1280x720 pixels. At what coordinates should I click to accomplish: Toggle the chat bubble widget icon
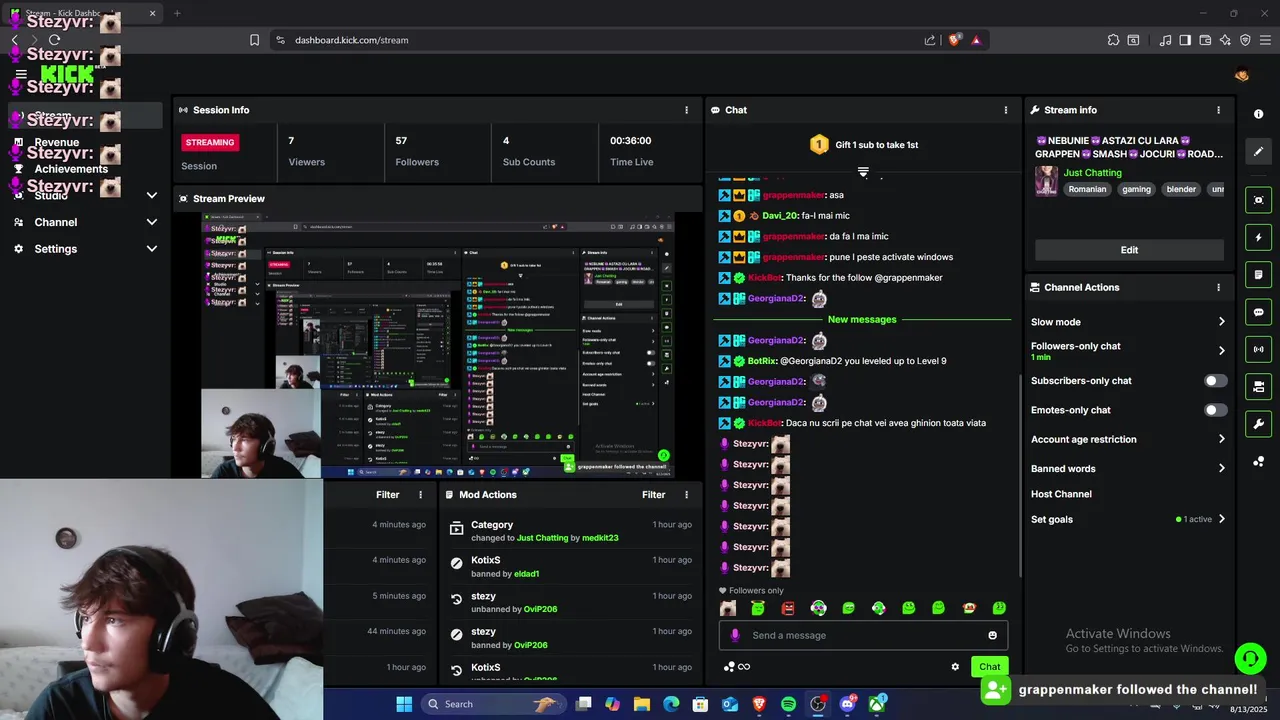pyautogui.click(x=1259, y=312)
